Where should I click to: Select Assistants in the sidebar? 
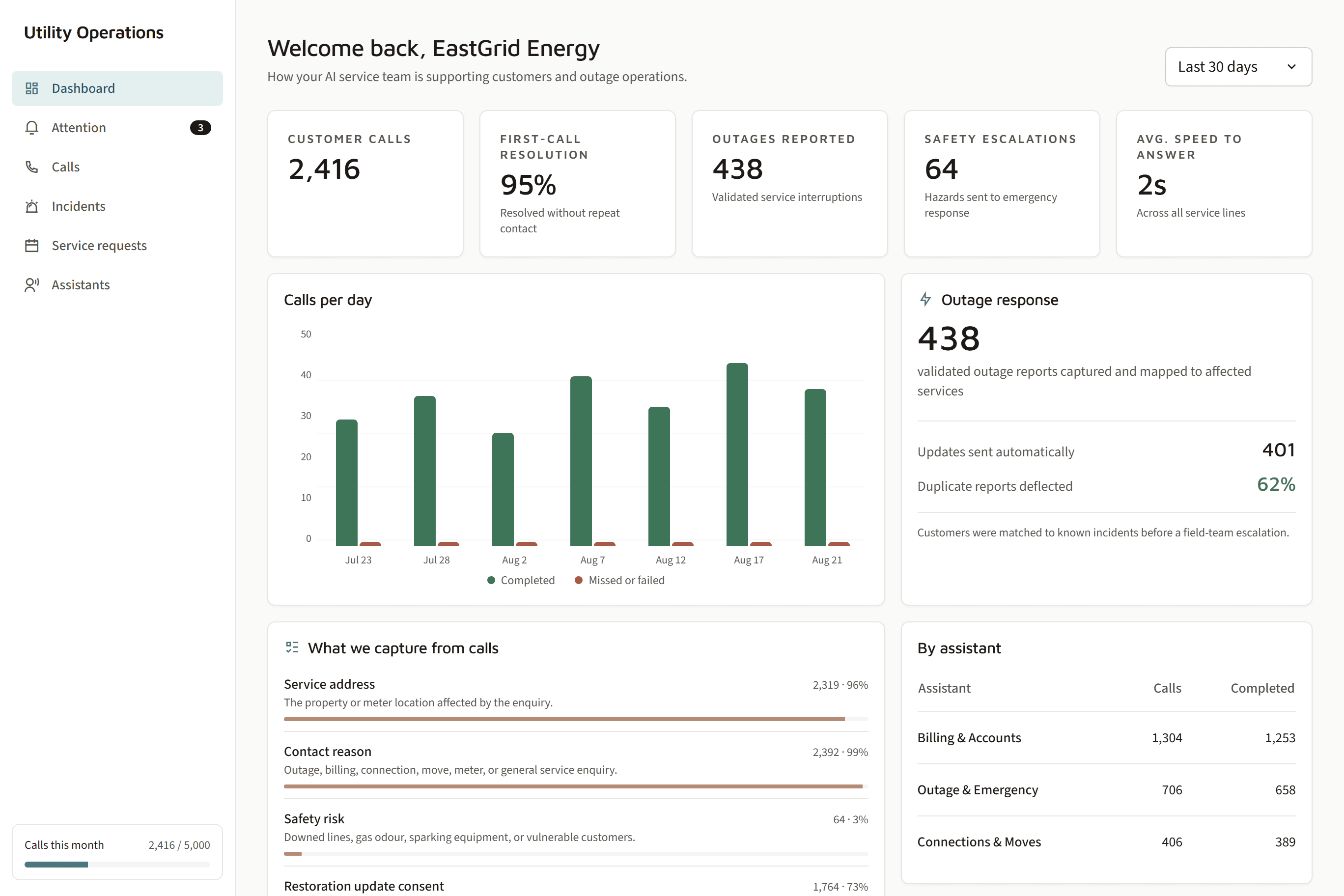[x=117, y=284]
